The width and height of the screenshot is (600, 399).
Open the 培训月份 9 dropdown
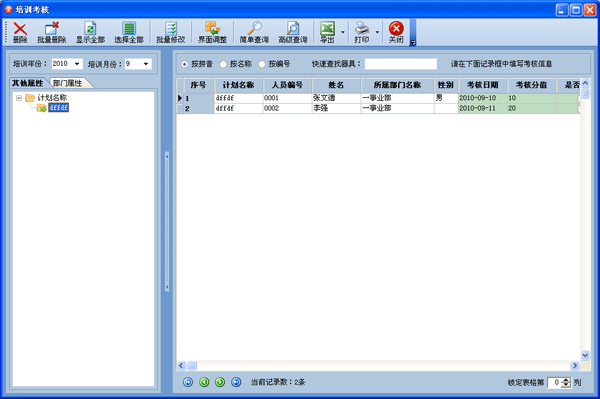point(146,64)
